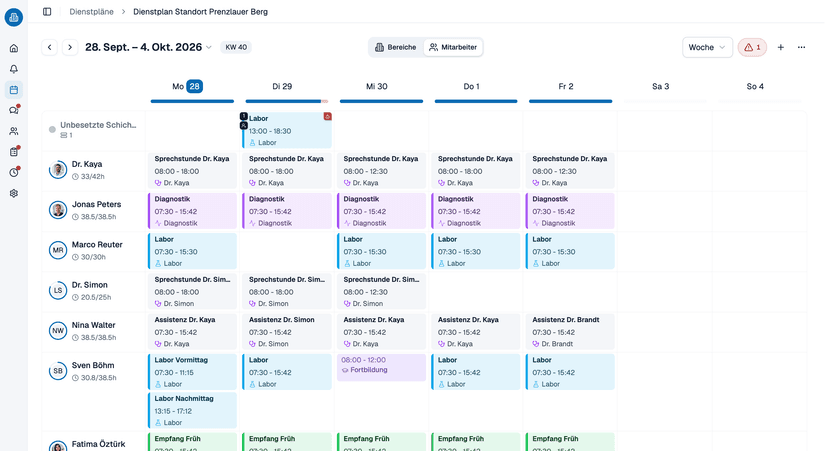828x451 pixels.
Task: Select Monday 28 column header
Action: coord(187,86)
